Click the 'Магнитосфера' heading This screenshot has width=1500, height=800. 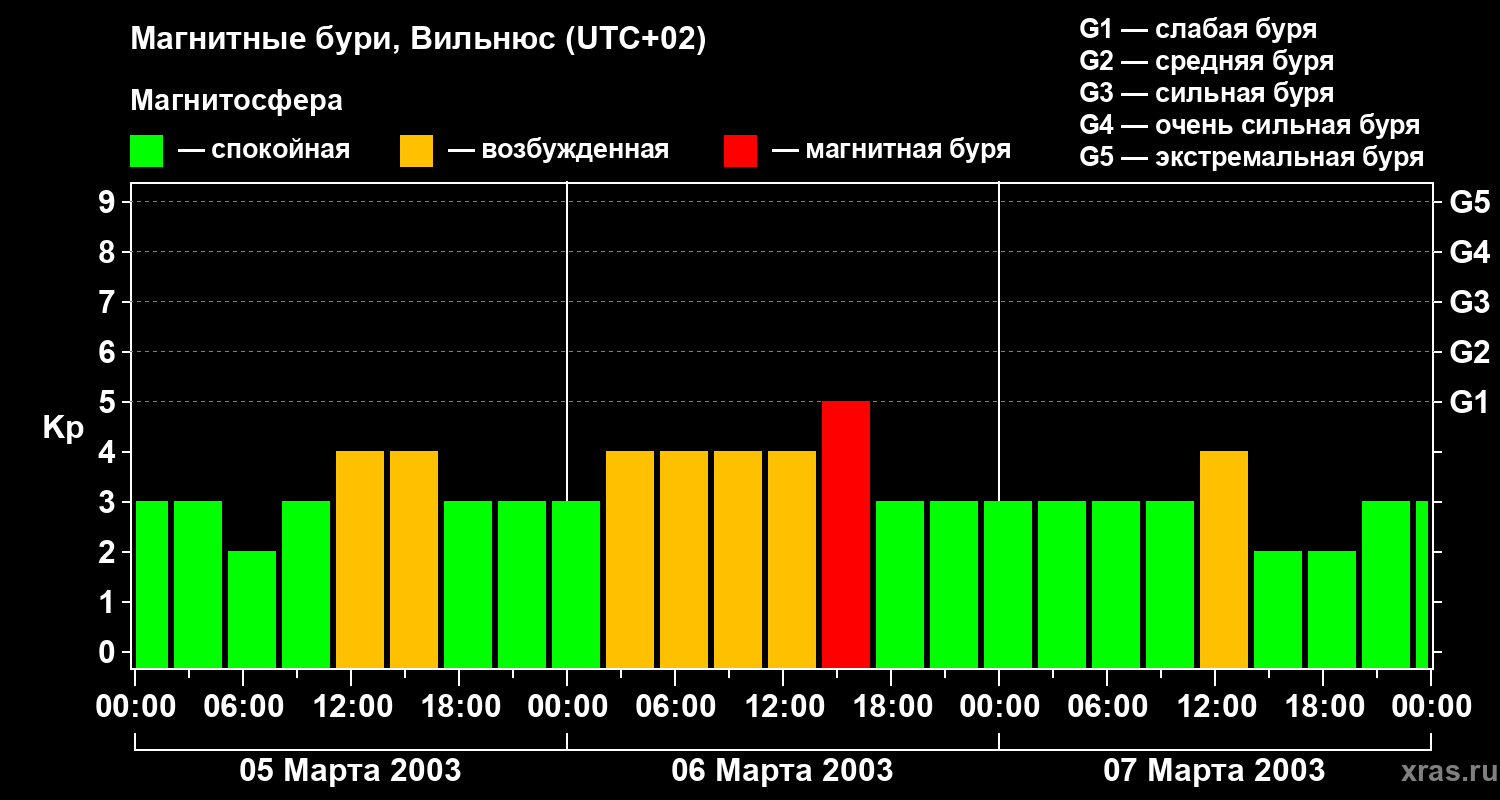pos(237,101)
